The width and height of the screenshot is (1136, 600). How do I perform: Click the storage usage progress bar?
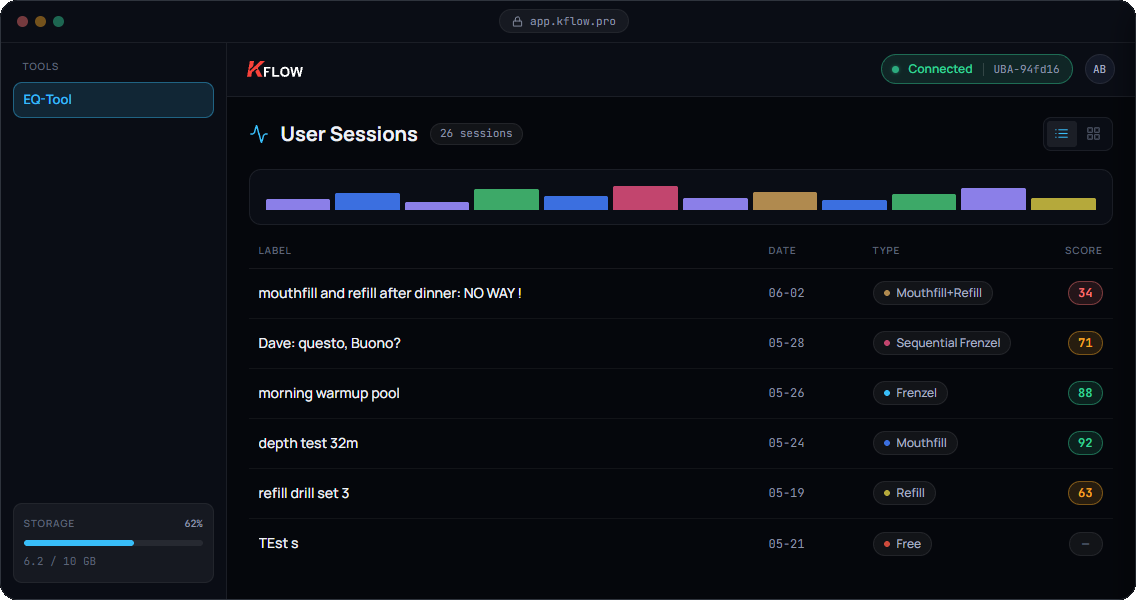tap(113, 543)
